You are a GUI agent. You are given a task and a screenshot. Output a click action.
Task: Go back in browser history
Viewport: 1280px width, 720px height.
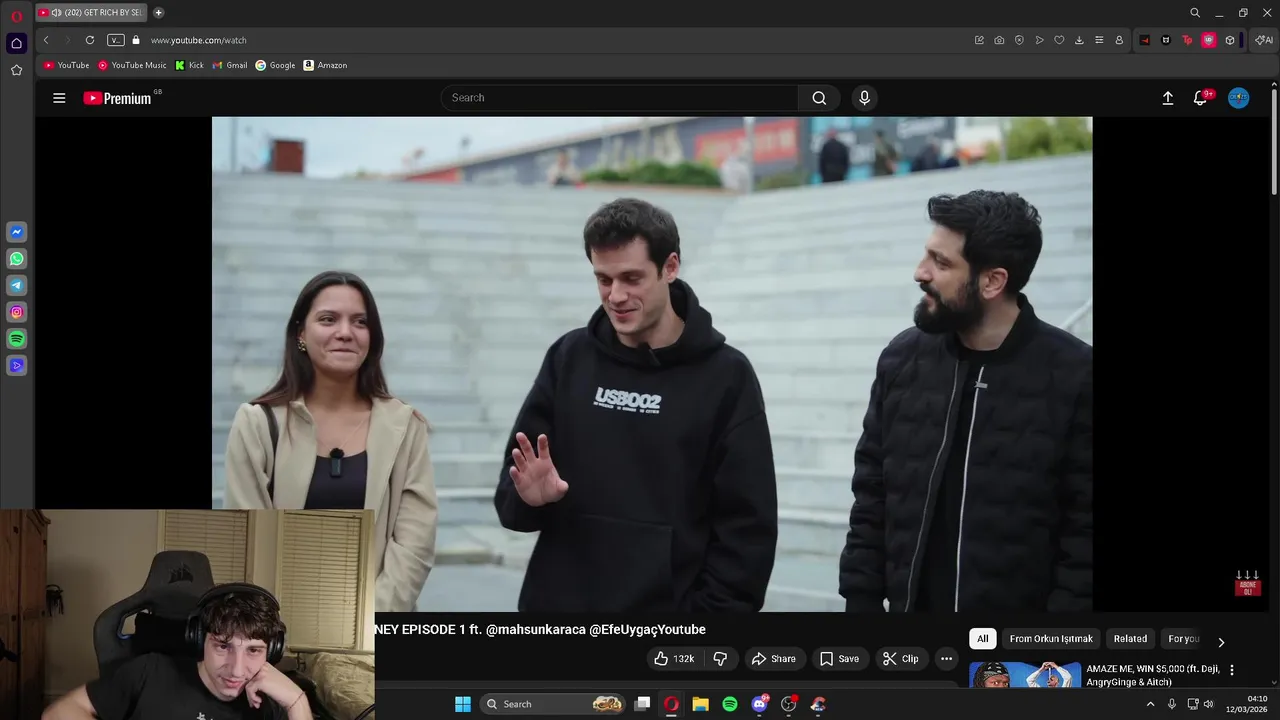click(46, 40)
